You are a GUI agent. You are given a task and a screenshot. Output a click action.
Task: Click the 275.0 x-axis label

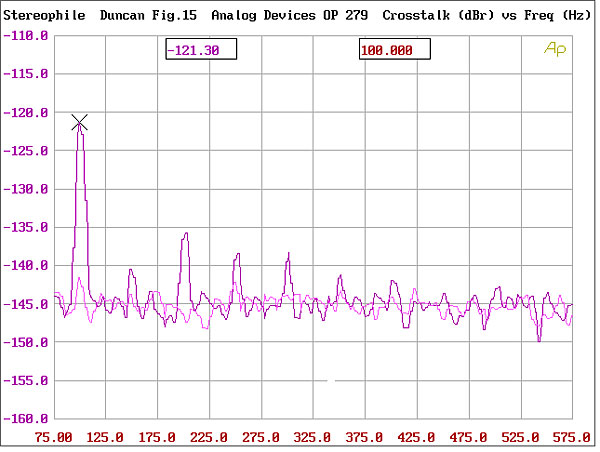261,437
